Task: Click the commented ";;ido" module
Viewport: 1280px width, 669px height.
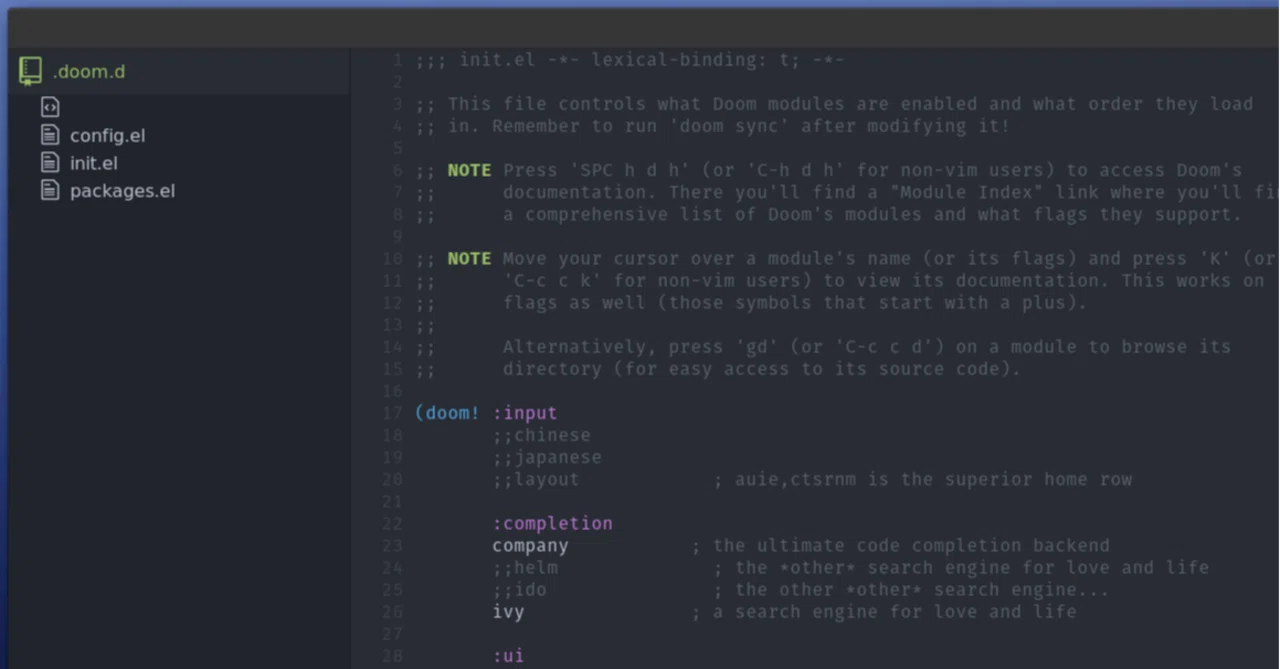Action: pos(519,589)
